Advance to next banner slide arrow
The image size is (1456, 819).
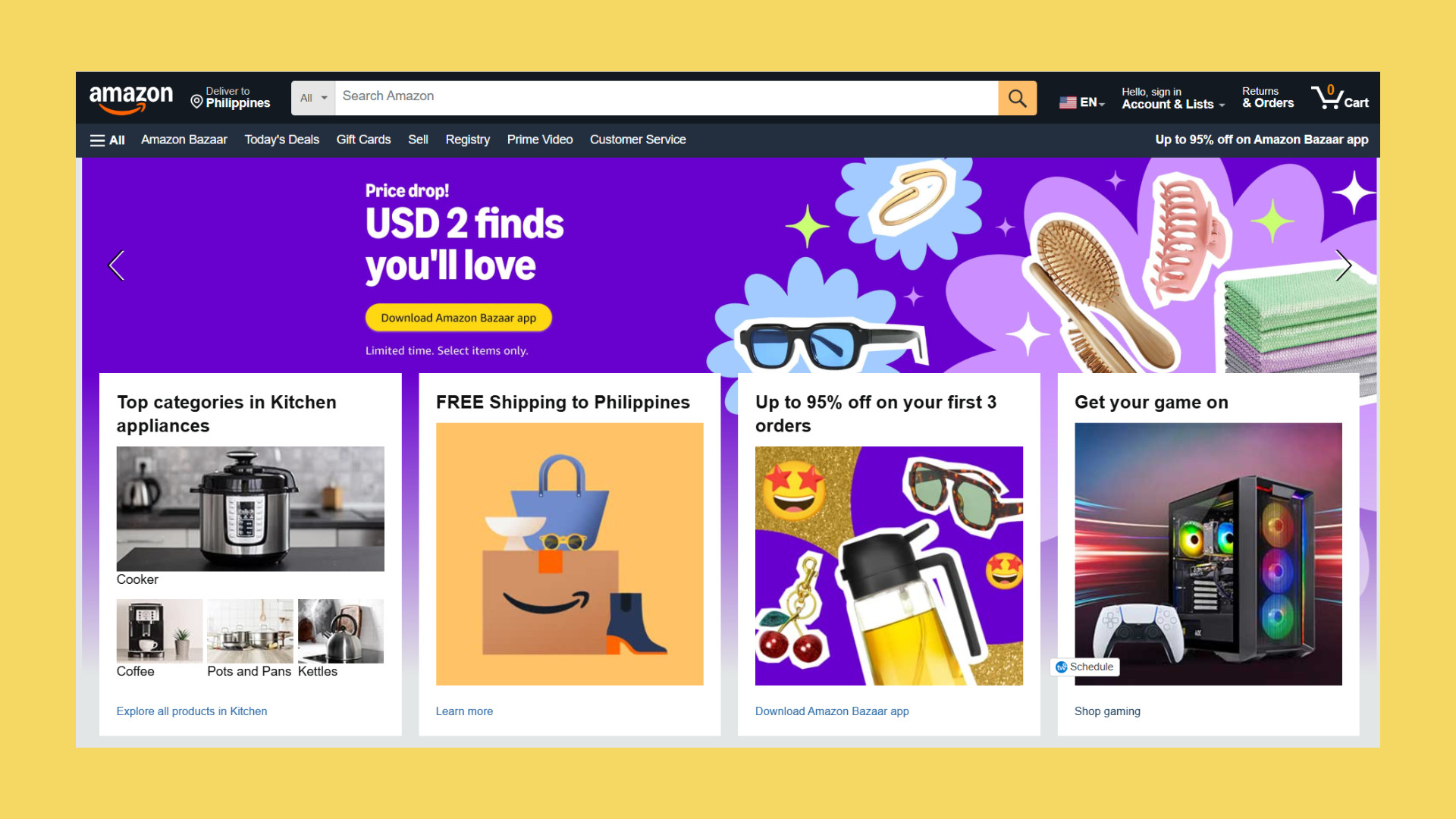[x=1343, y=265]
